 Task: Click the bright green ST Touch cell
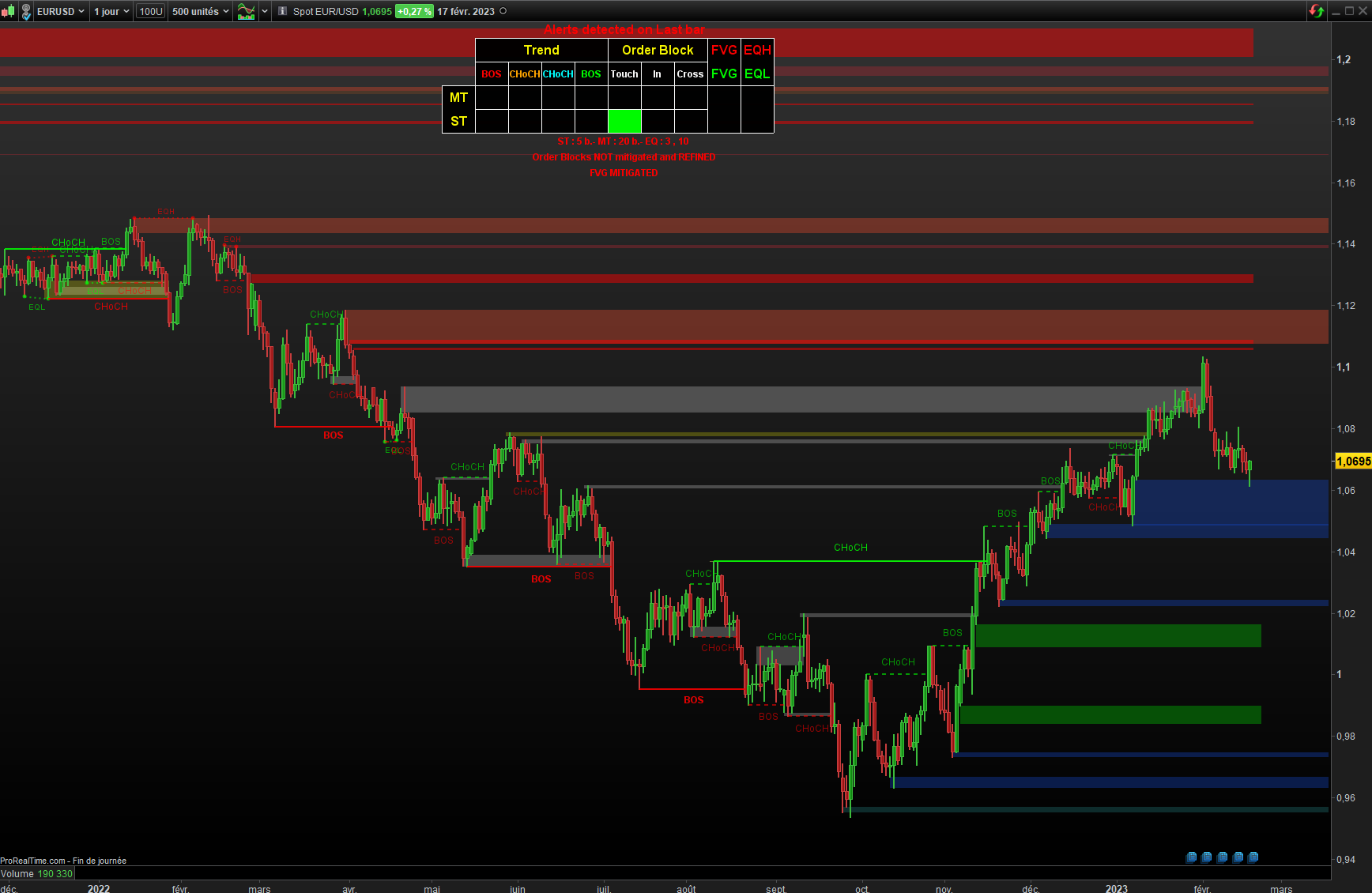click(x=624, y=121)
